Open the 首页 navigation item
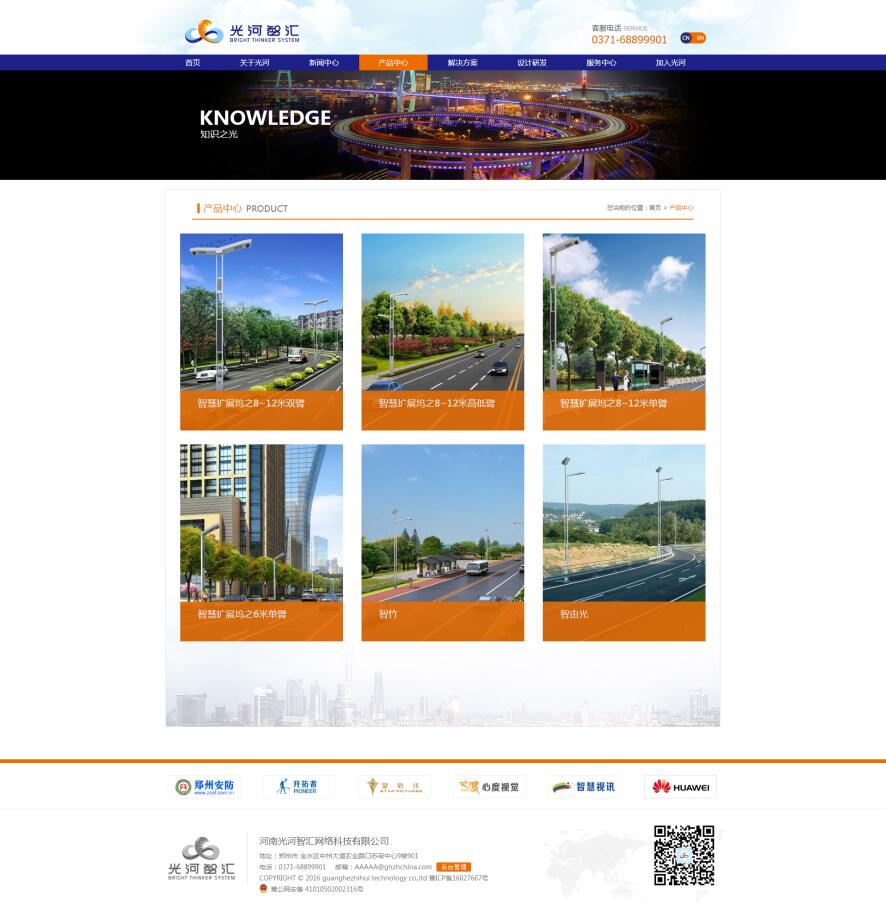886x903 pixels. point(192,63)
